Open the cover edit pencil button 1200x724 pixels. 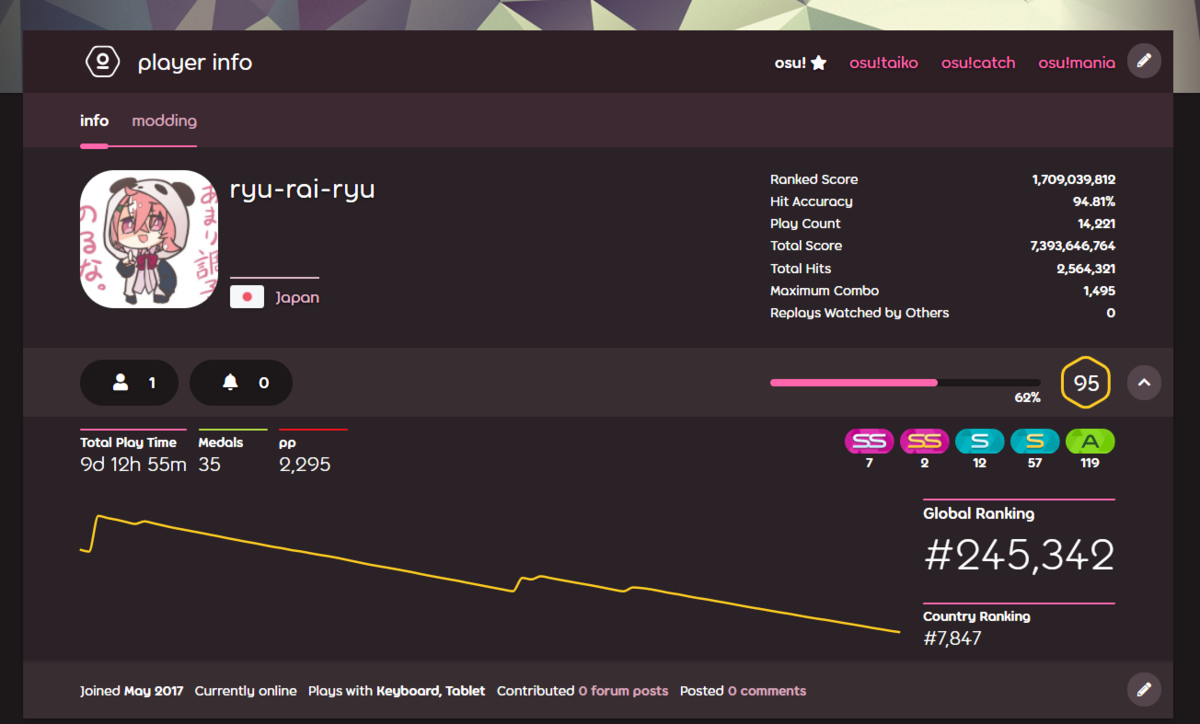[x=1144, y=61]
